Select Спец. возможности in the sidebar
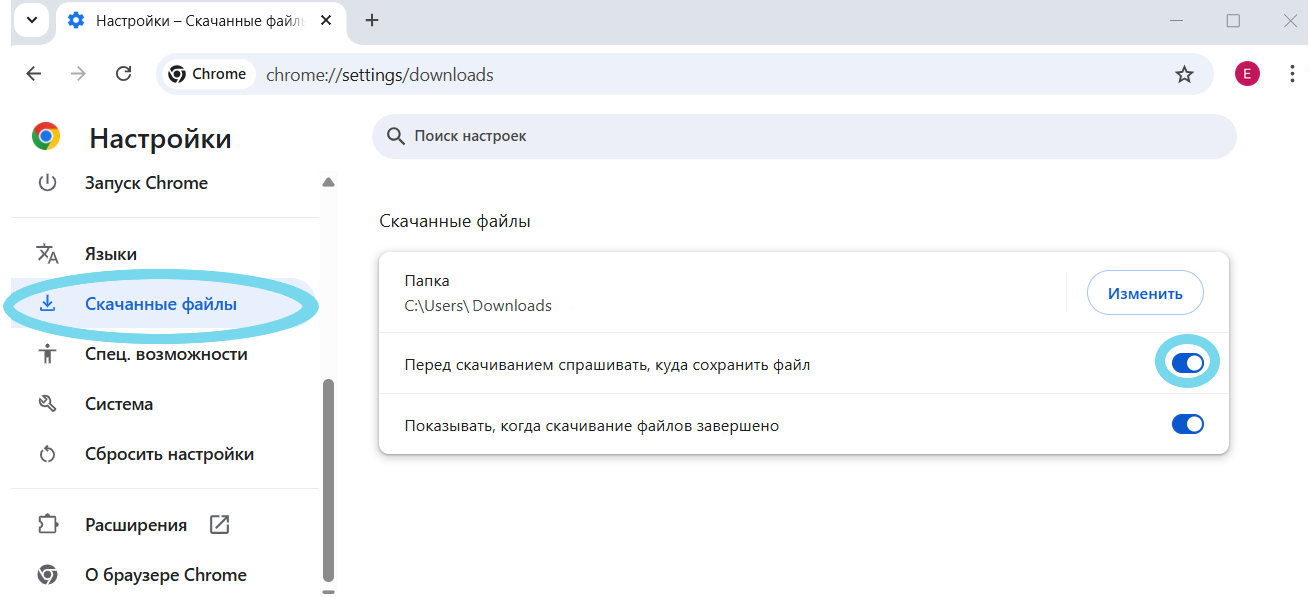 coord(165,354)
